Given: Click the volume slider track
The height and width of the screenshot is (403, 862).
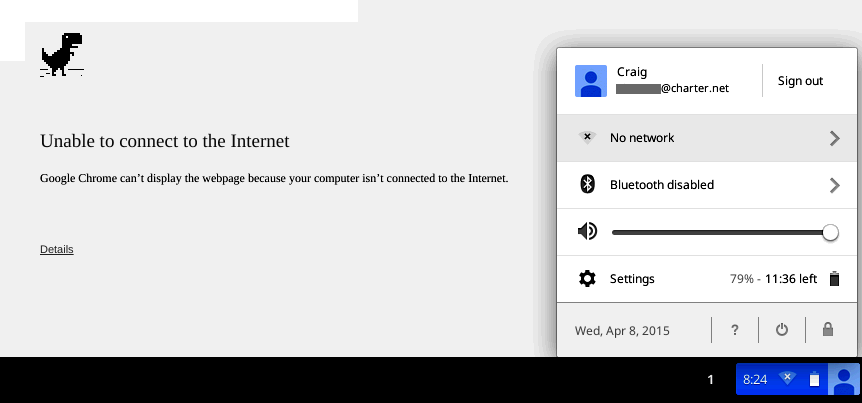Looking at the screenshot, I should point(720,232).
